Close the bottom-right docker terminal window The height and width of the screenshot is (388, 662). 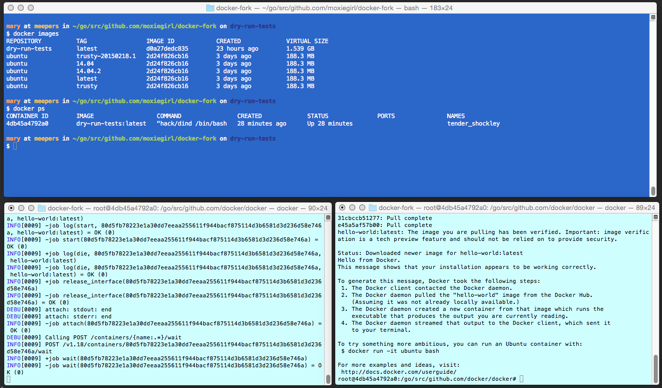342,208
